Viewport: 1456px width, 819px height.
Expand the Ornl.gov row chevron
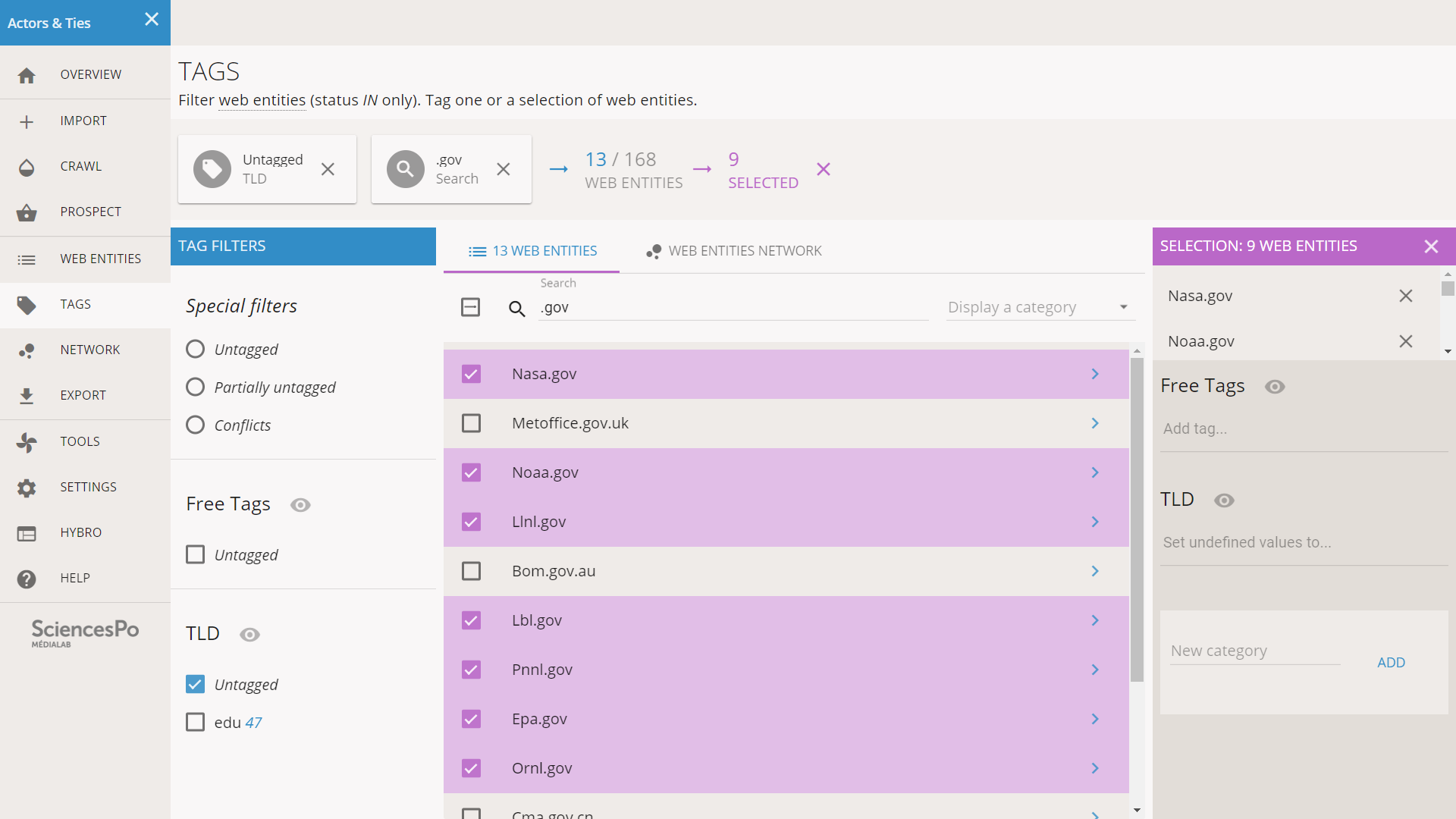pyautogui.click(x=1095, y=768)
